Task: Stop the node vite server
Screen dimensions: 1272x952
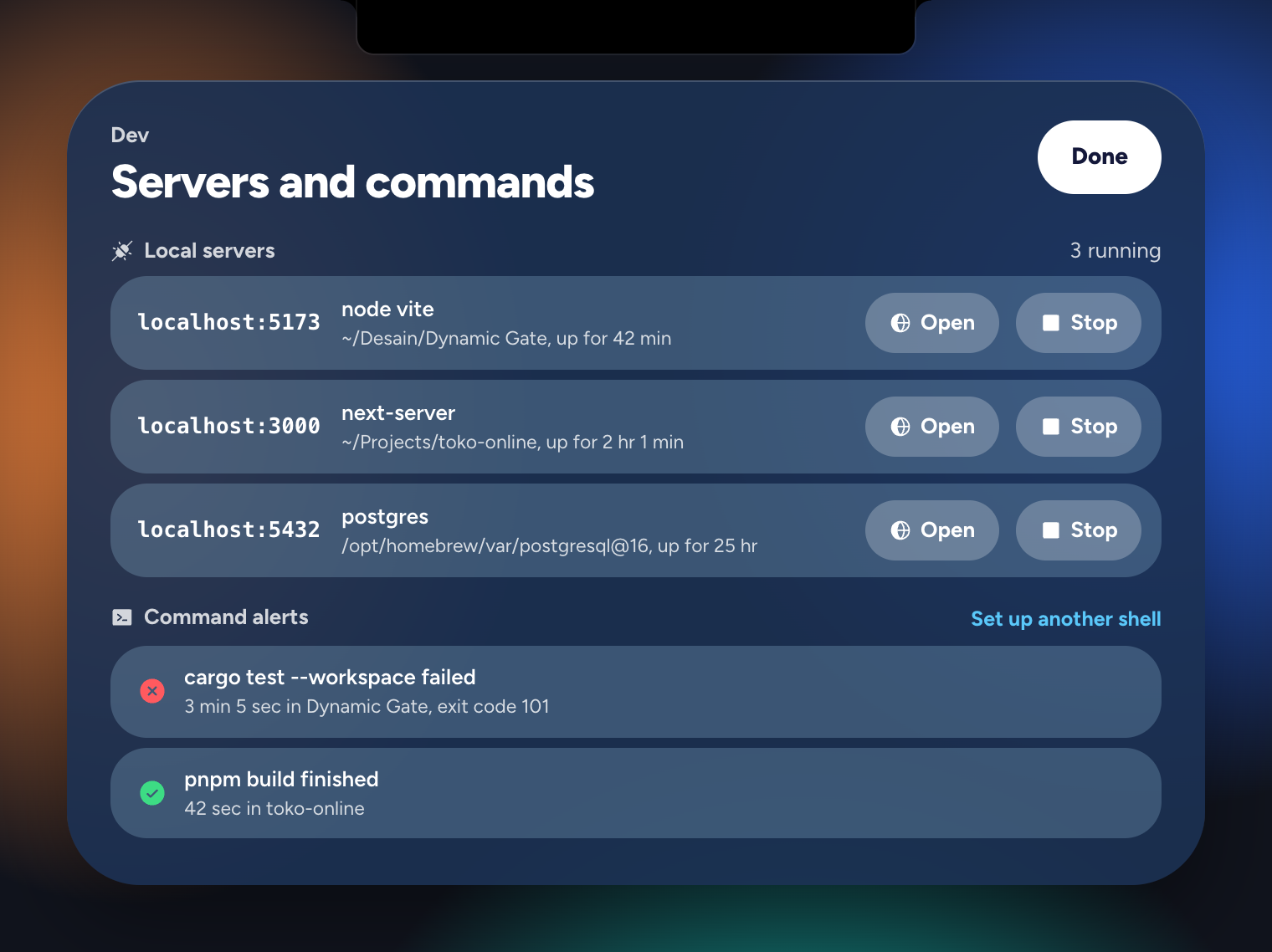Action: (1078, 323)
